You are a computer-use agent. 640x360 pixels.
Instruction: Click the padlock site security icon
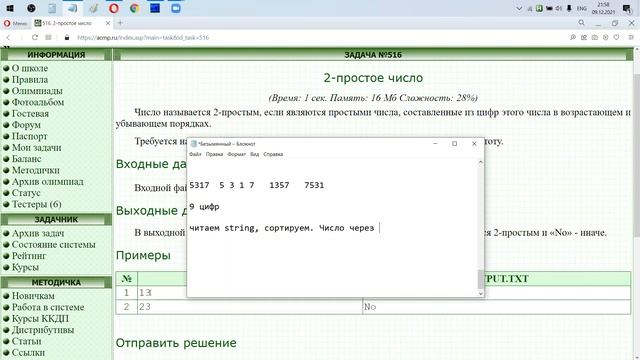click(x=67, y=38)
